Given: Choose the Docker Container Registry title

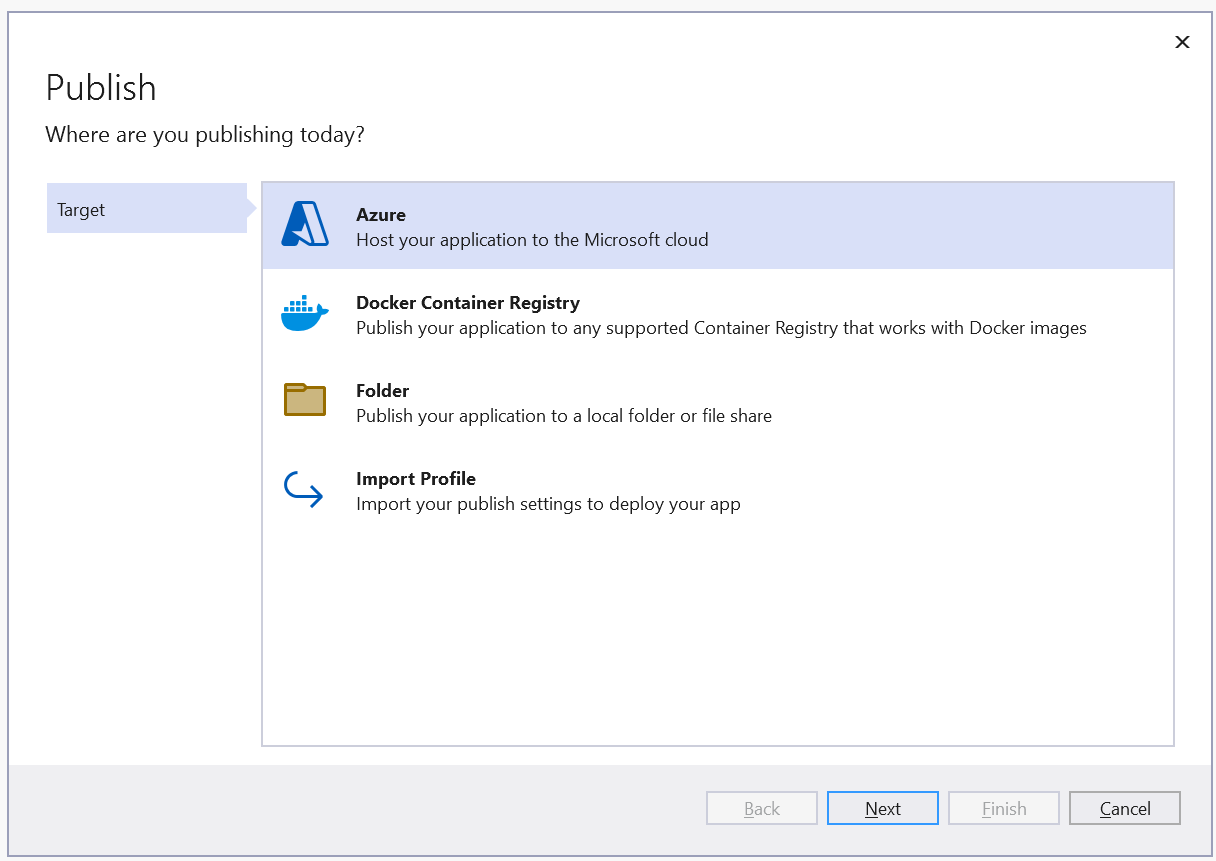Looking at the screenshot, I should pos(468,302).
